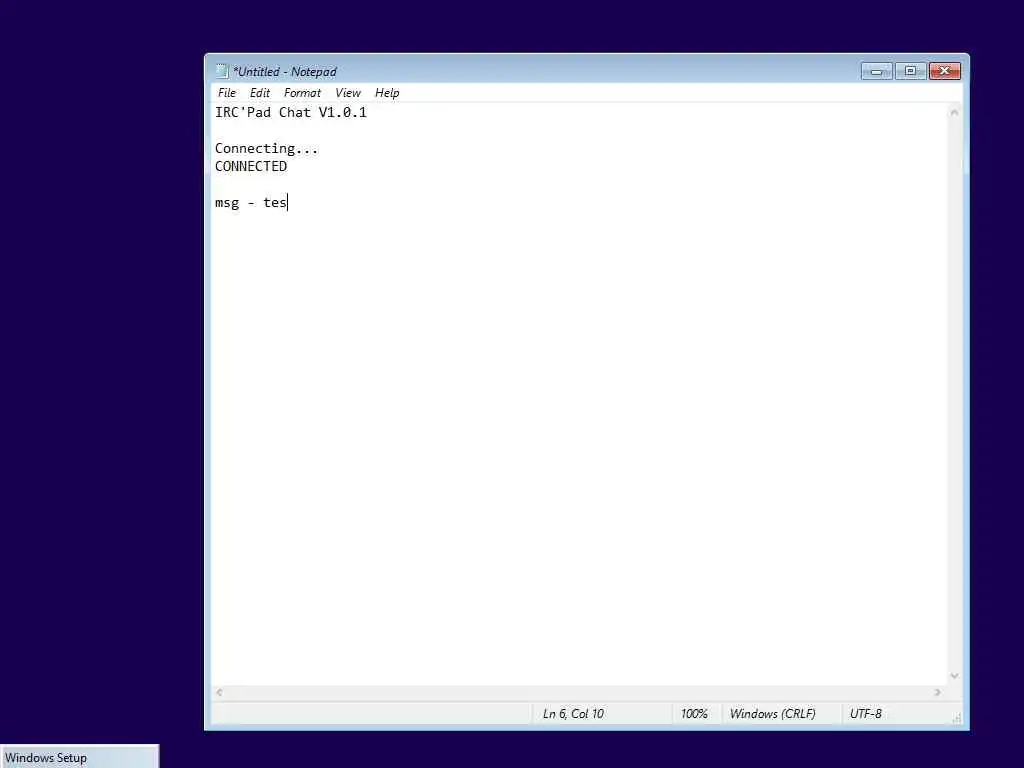Click the Windows Setup taskbar item
Screen dimensions: 1024x768
(79, 757)
